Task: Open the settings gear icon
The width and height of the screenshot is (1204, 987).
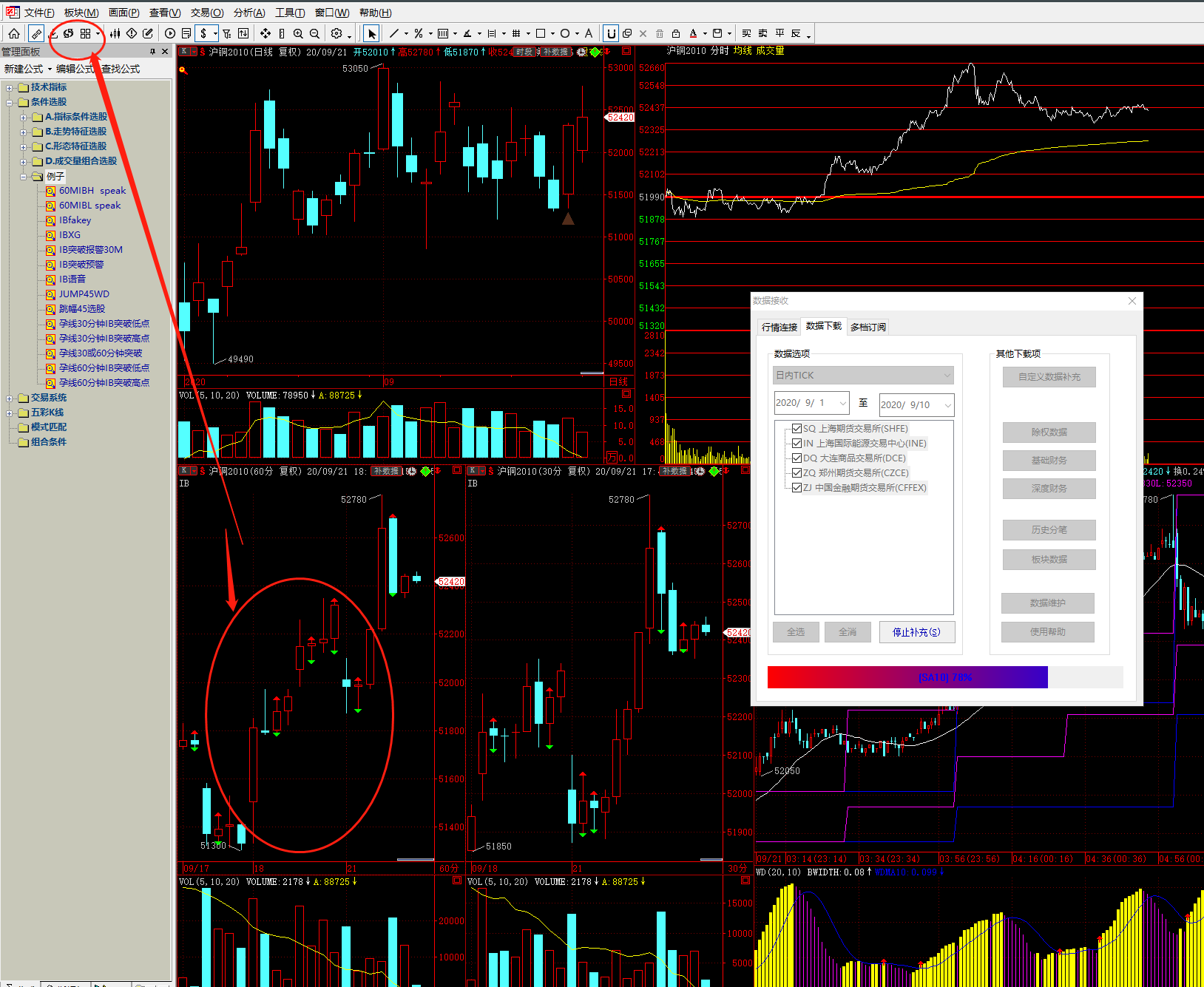Action: point(336,33)
